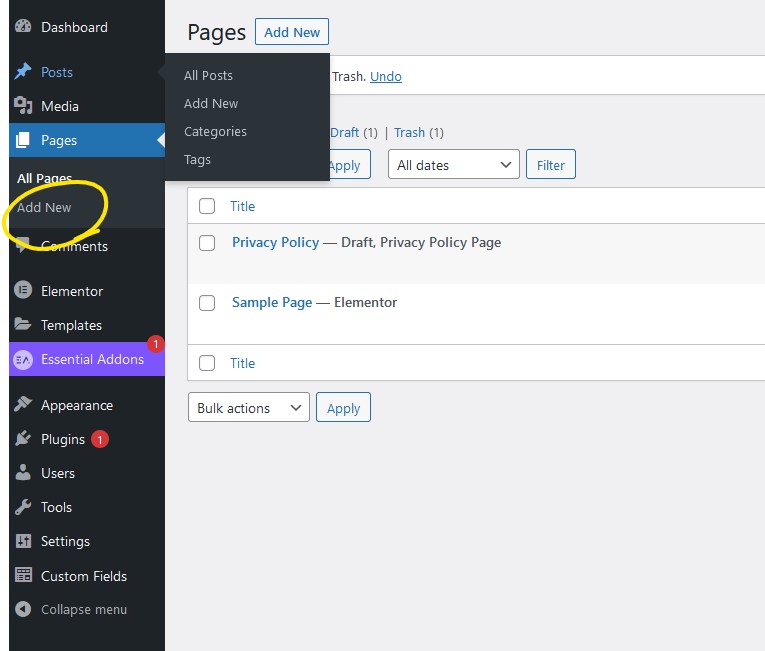Click Add New button beside Pages heading
765x651 pixels.
(292, 32)
